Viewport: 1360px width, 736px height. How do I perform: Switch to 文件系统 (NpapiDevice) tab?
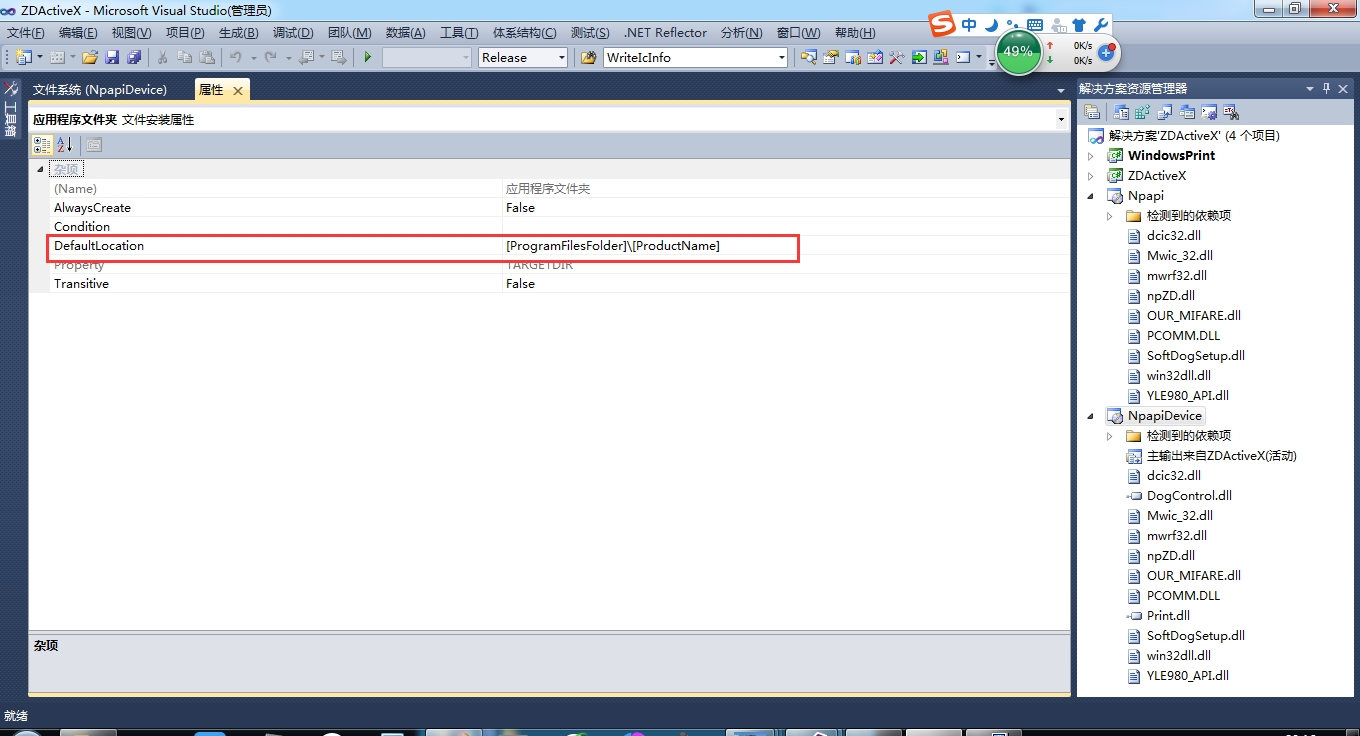pyautogui.click(x=100, y=90)
